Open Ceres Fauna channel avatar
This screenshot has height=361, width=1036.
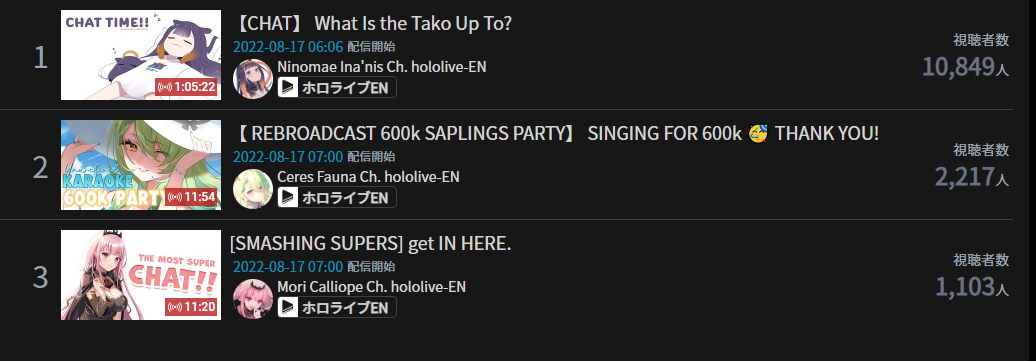coord(253,189)
